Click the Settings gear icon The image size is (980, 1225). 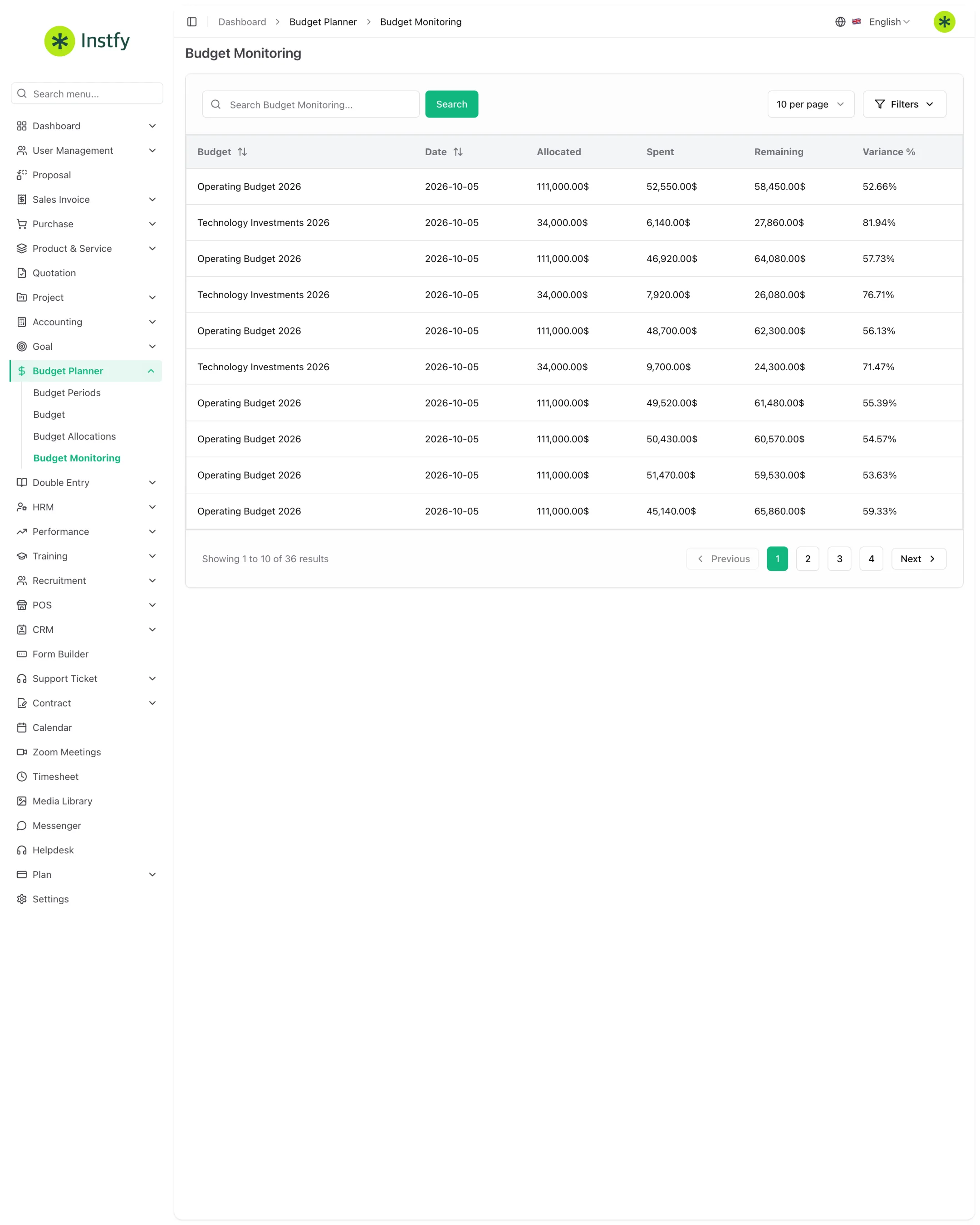pyautogui.click(x=22, y=899)
